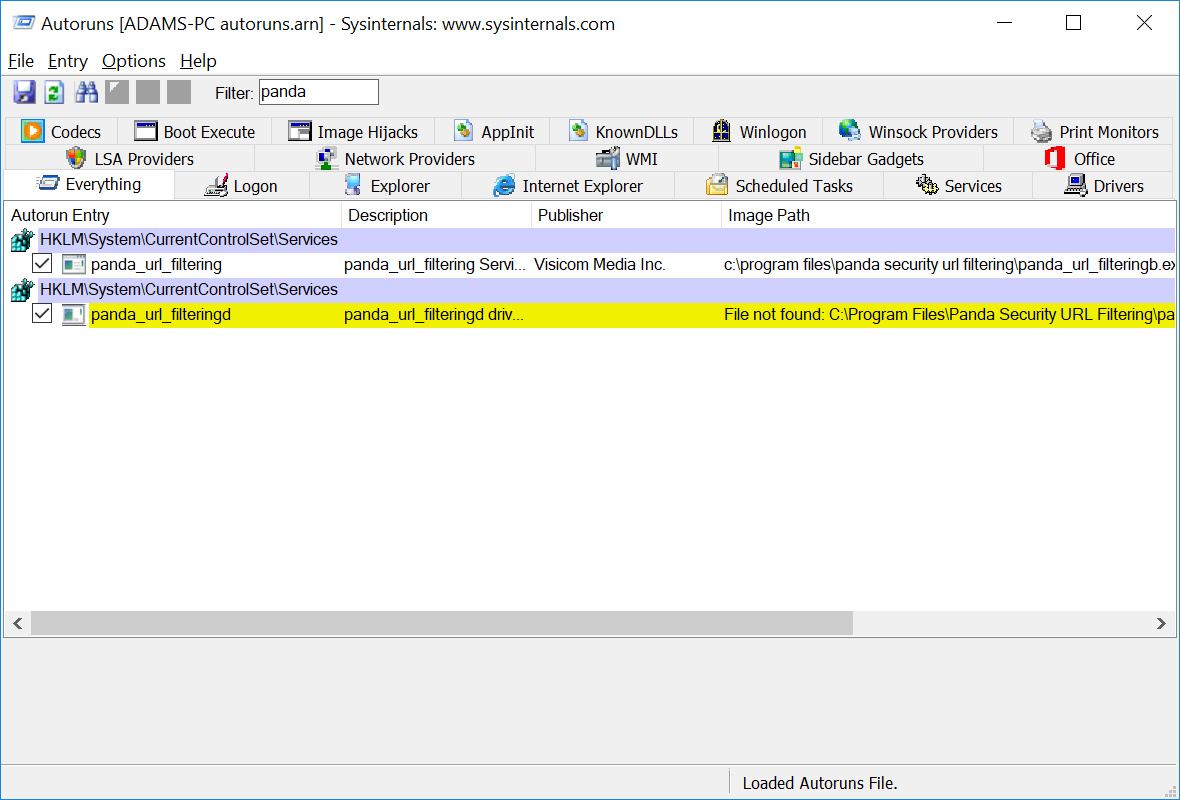Click the Image Hijacks tab icon
Viewport: 1180px width, 800px height.
300,131
